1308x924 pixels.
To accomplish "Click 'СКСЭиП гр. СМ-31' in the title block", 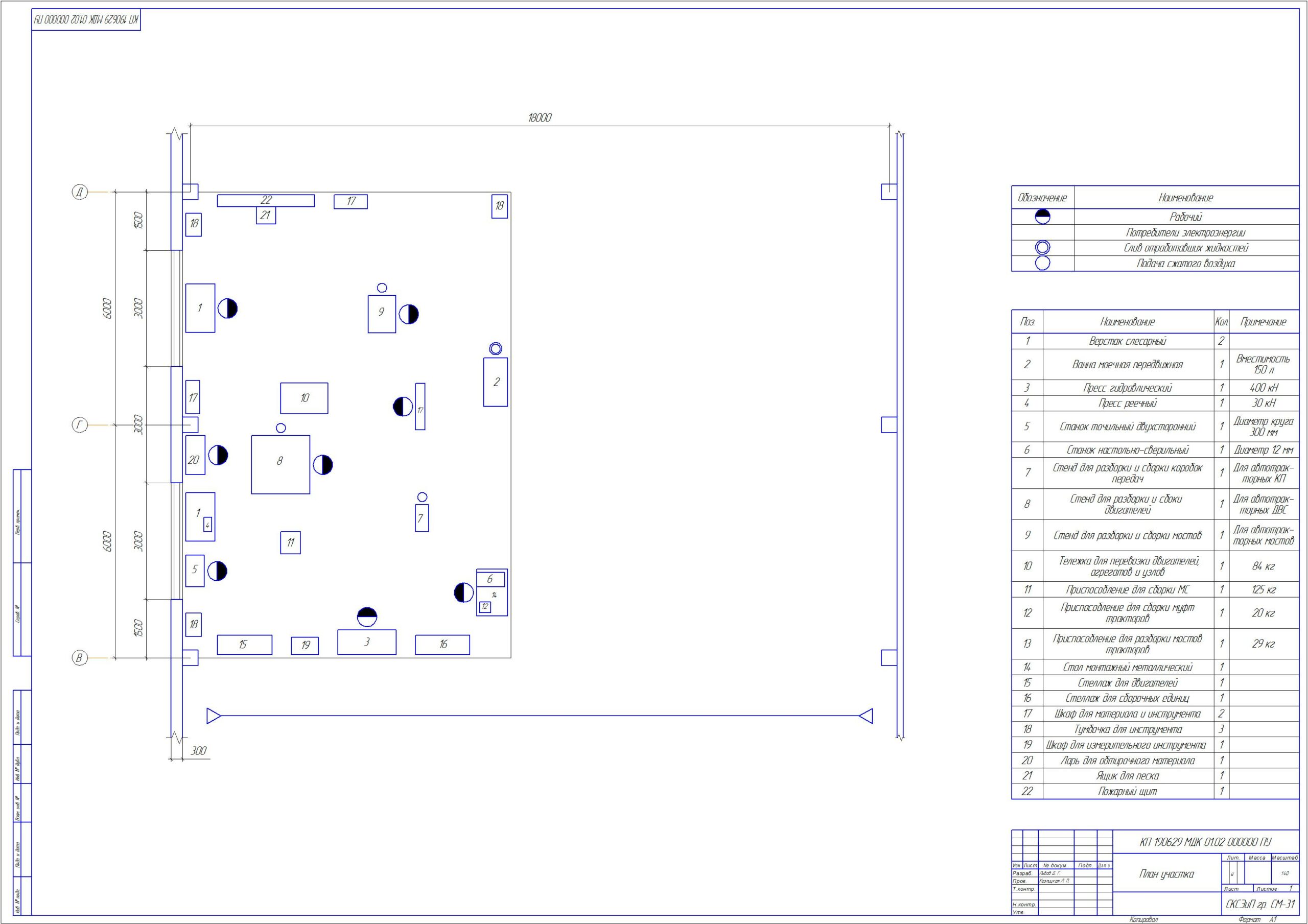I will tap(1260, 904).
